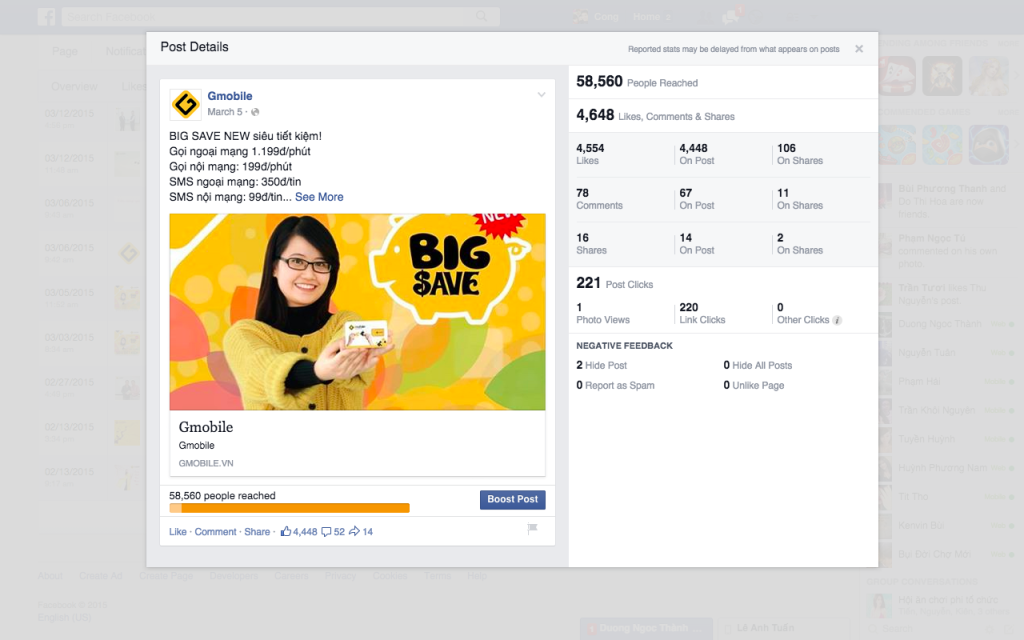
Task: Open chat with Huỳnh Phương Nam in the sidebar
Action: [x=947, y=468]
